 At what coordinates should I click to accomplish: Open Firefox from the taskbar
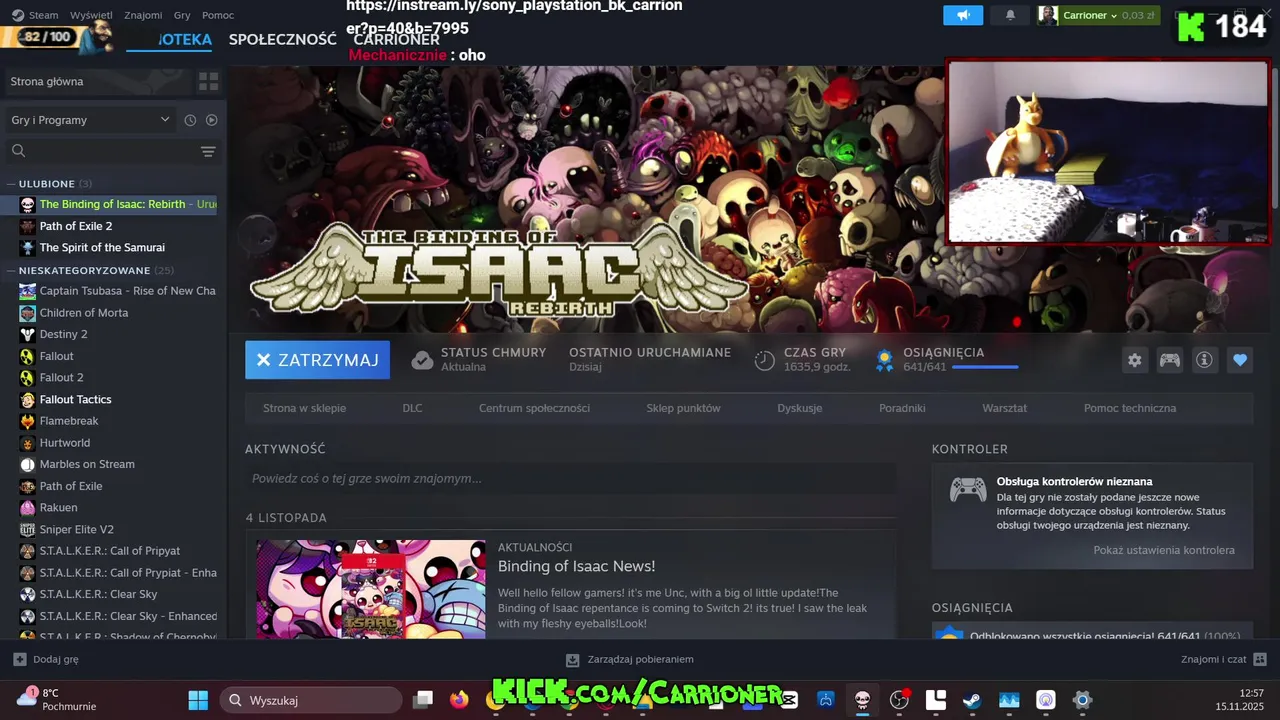coord(459,700)
